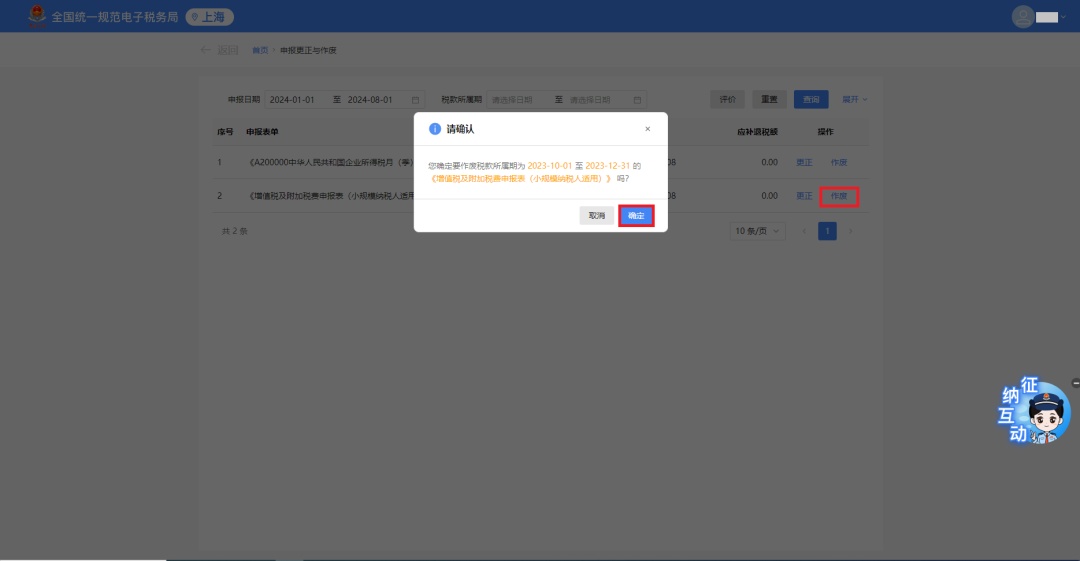This screenshot has width=1080, height=561.
Task: Click the 重置 button
Action: pyautogui.click(x=769, y=99)
